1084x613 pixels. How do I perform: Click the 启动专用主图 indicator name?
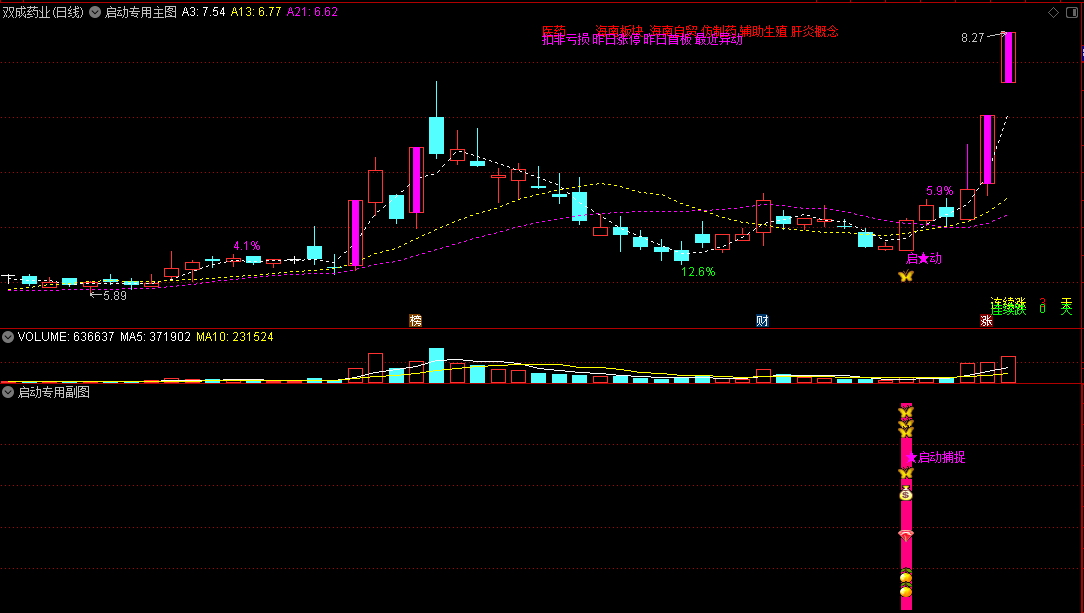(140, 12)
